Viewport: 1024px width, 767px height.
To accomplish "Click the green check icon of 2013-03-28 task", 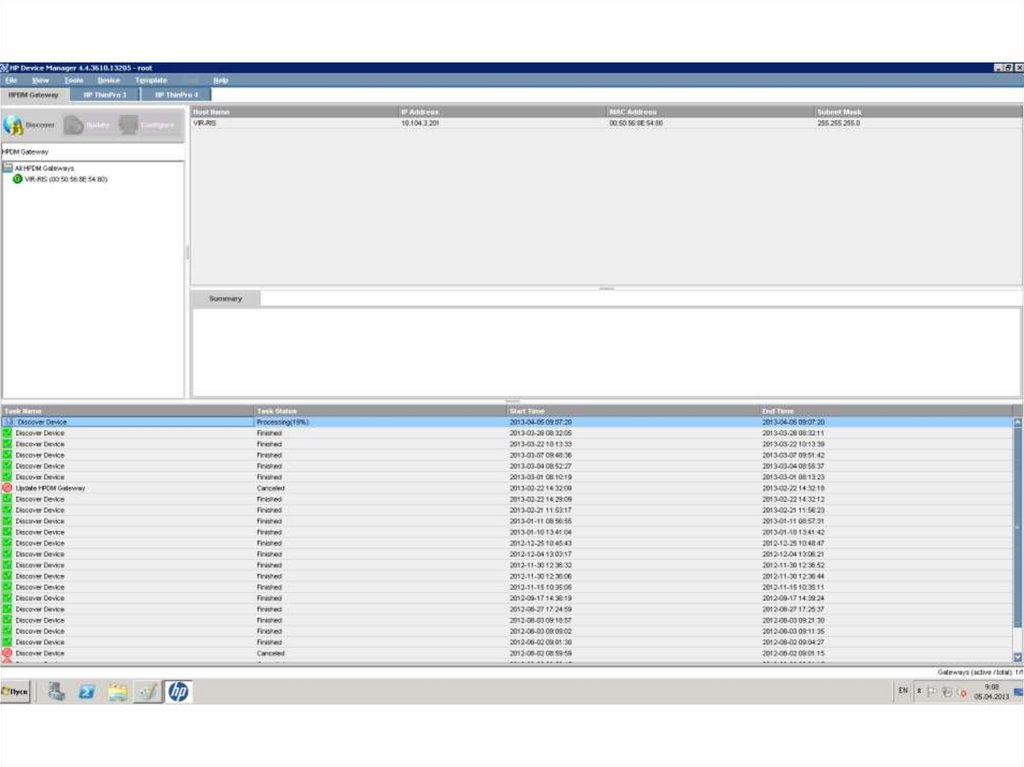I will coord(7,433).
